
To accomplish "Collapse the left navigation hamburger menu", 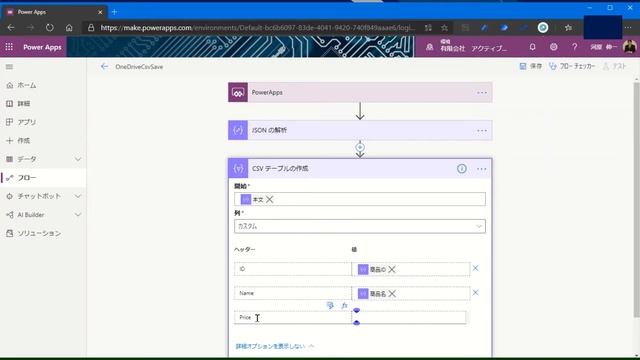I will 9,67.
